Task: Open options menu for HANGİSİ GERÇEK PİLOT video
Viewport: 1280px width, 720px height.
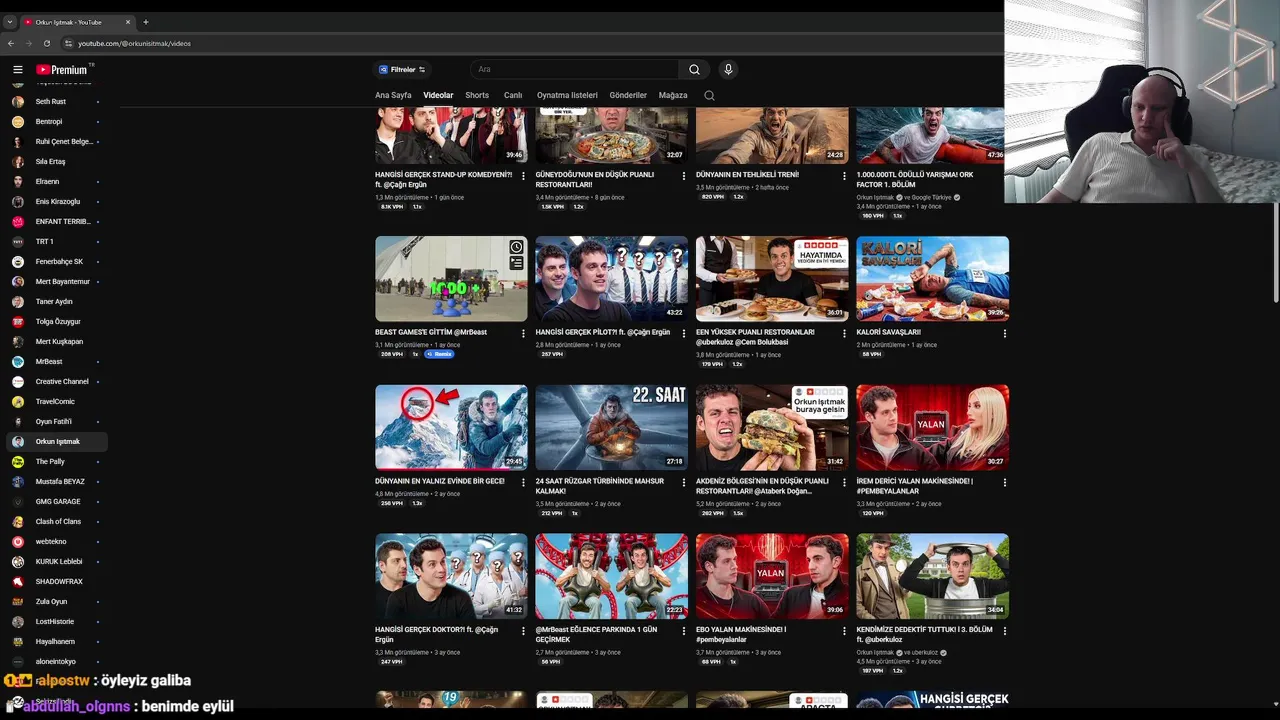Action: [x=684, y=333]
